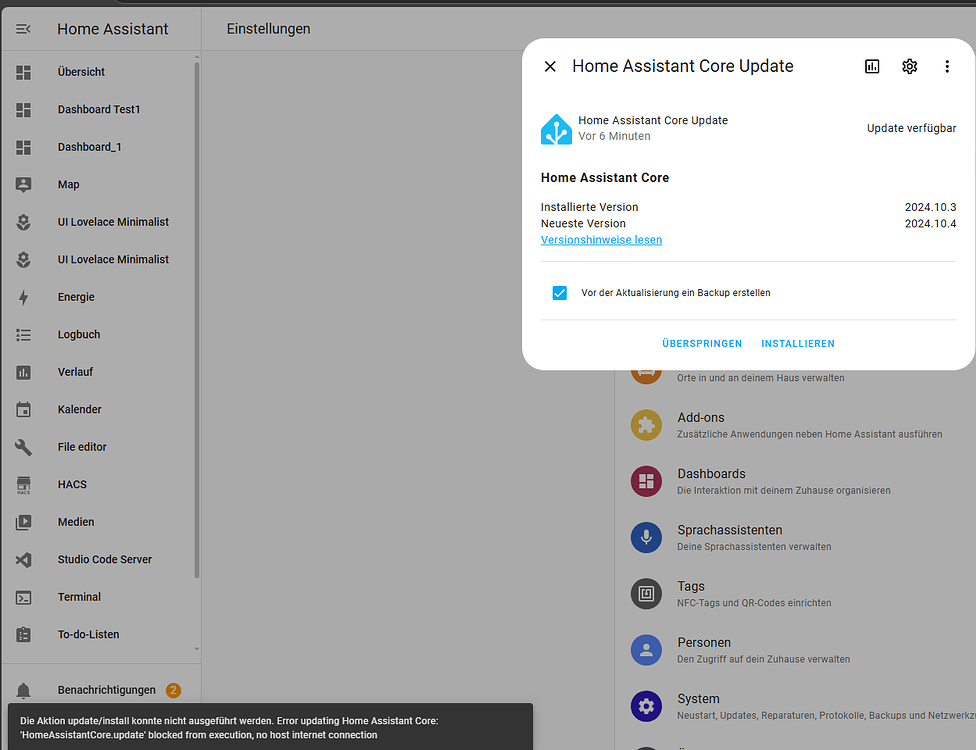Click the Home Assistant logo in update dialog
Image resolution: width=976 pixels, height=750 pixels.
556,129
